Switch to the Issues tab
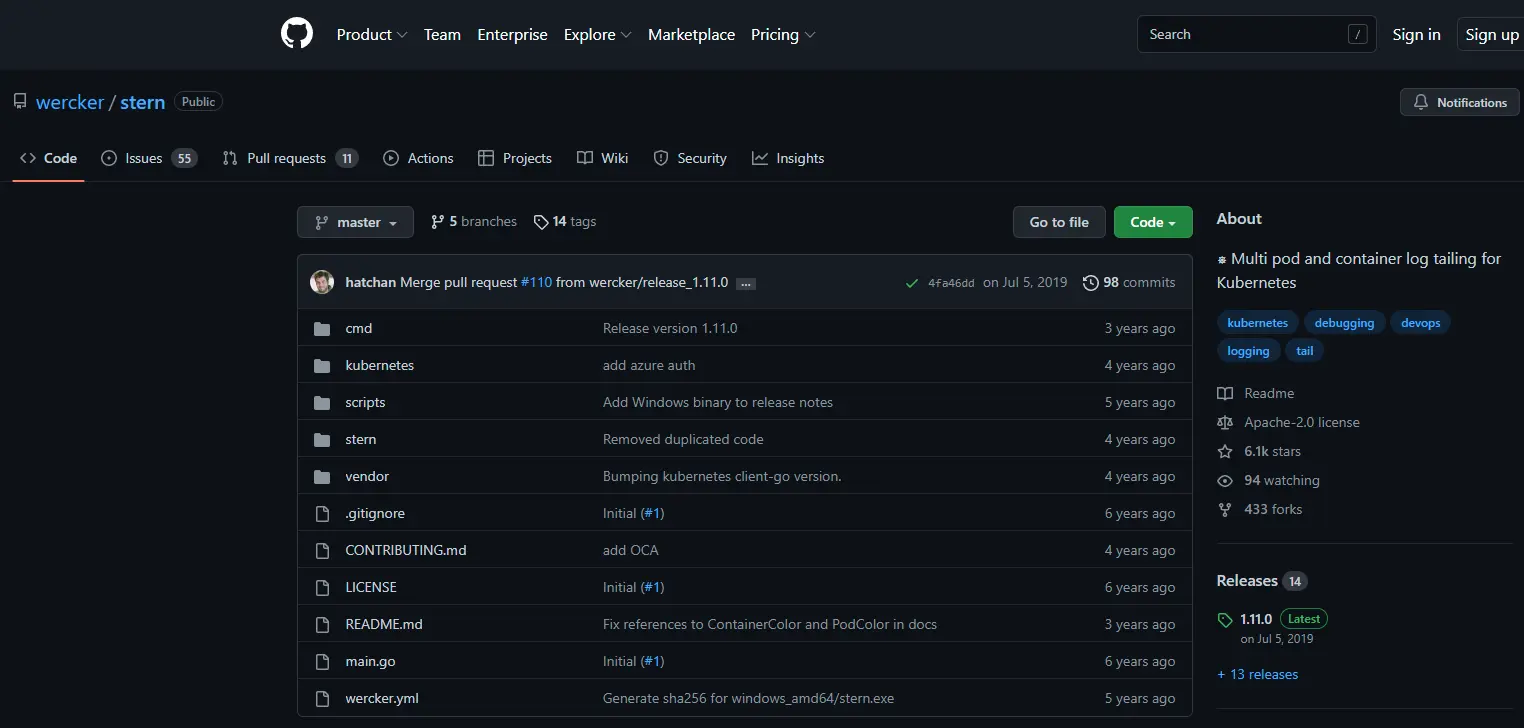Viewport: 1524px width, 728px height. pyautogui.click(x=150, y=158)
